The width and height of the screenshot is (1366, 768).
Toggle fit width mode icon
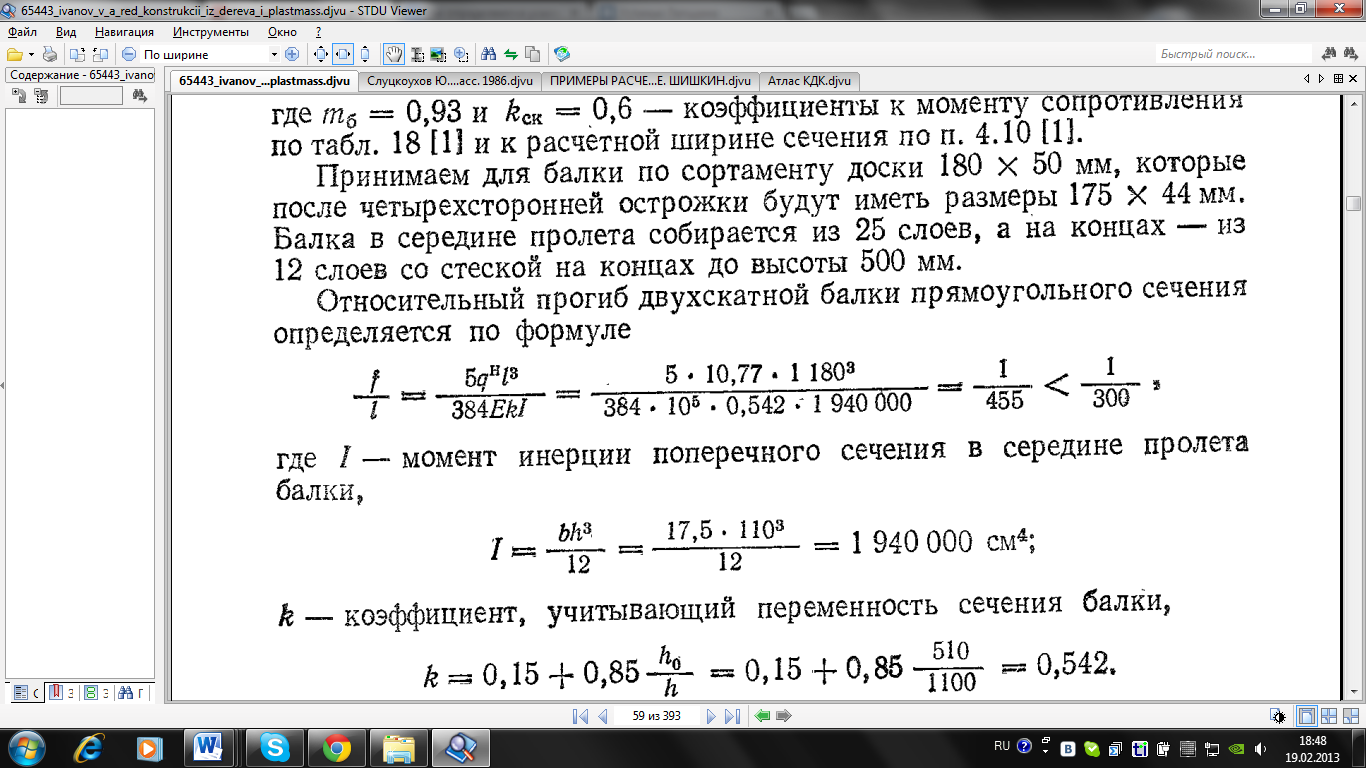point(343,54)
